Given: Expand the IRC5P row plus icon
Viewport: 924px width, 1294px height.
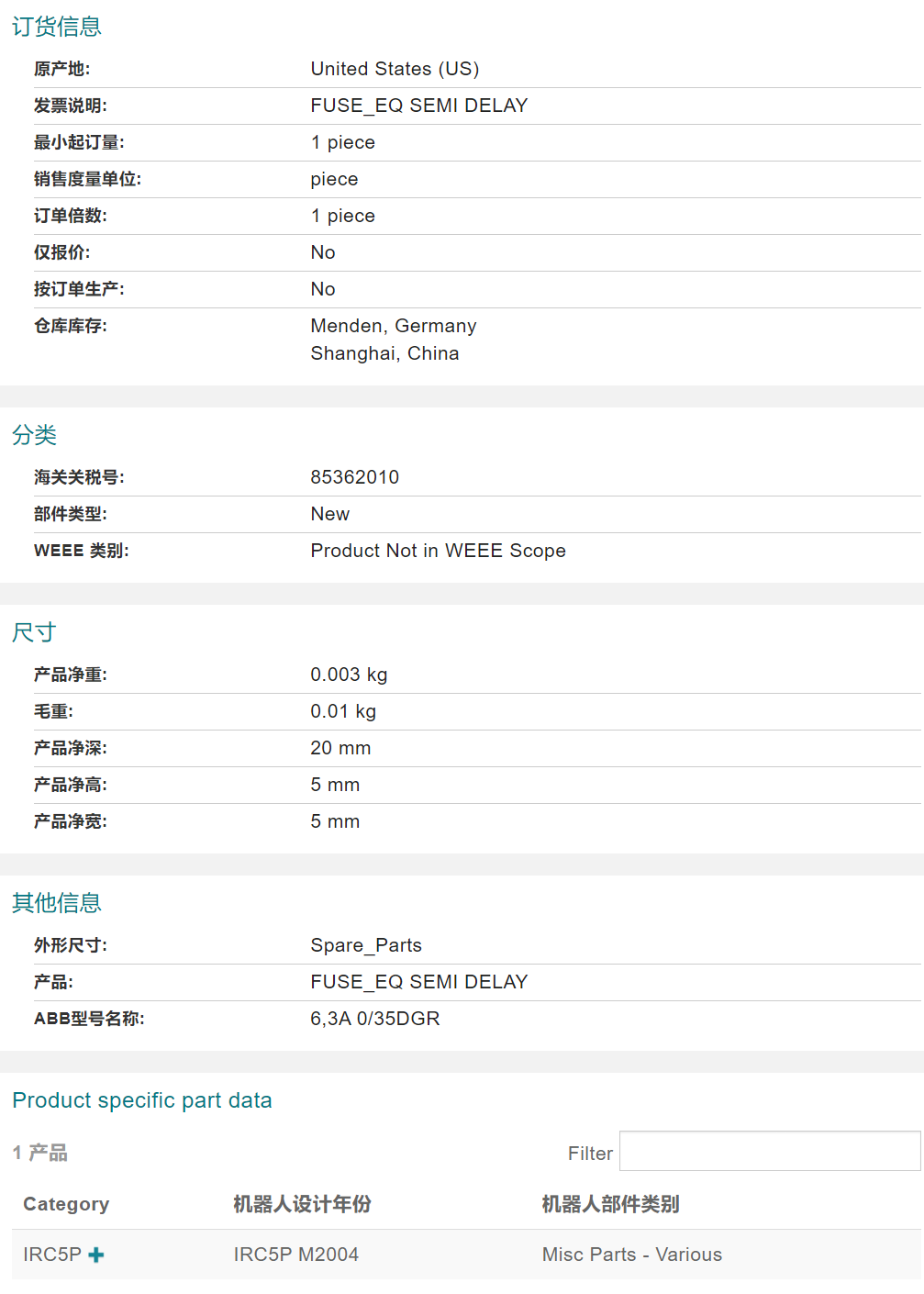Looking at the screenshot, I should coord(96,1255).
